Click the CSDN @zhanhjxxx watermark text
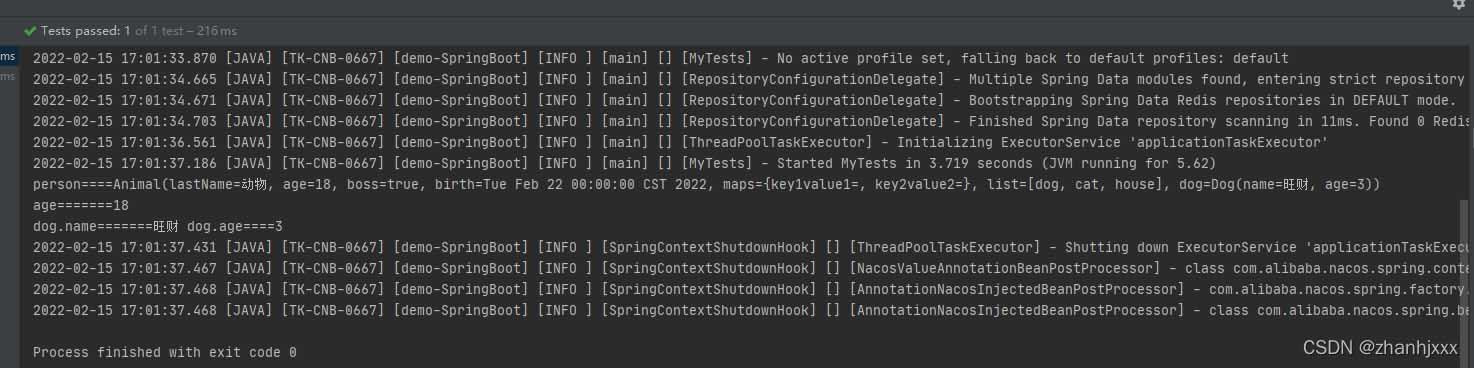1474x368 pixels. pyautogui.click(x=1381, y=347)
